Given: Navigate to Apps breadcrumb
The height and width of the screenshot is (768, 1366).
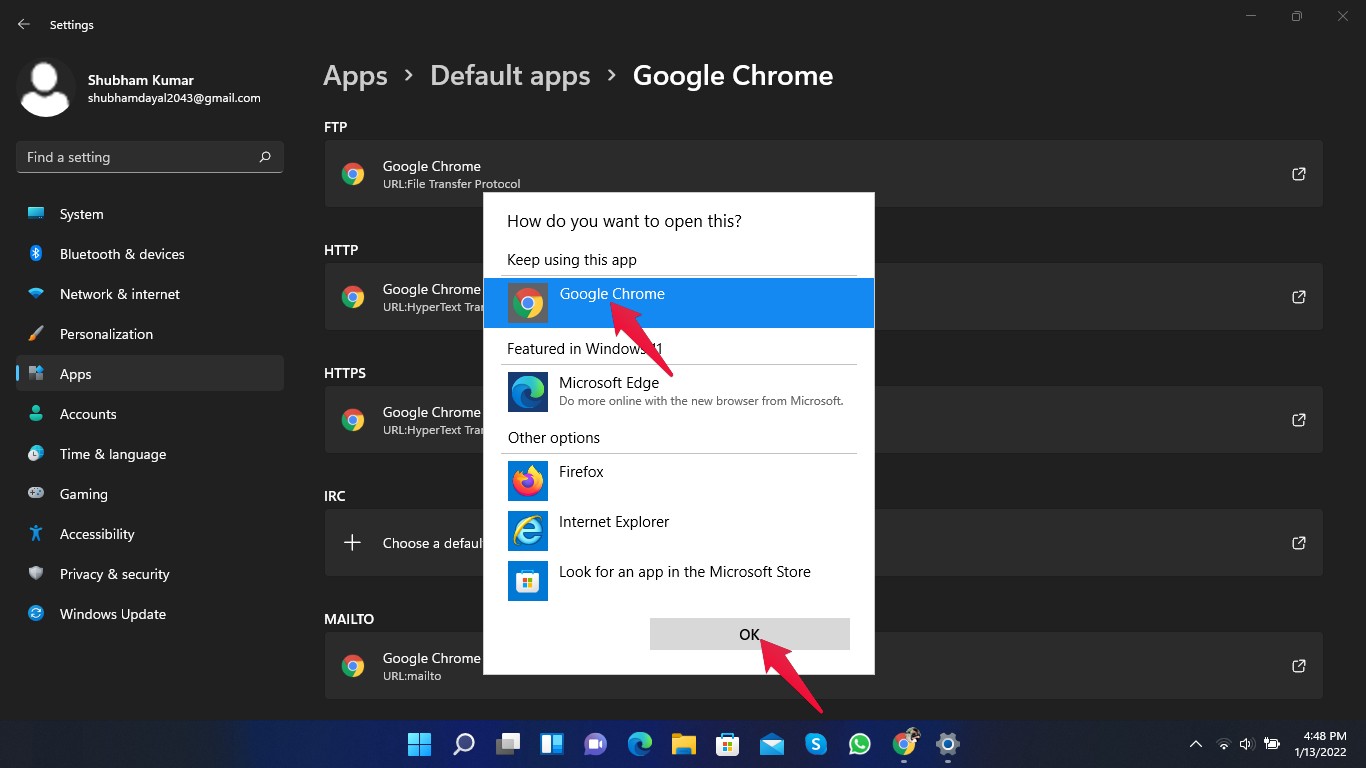Looking at the screenshot, I should point(355,76).
